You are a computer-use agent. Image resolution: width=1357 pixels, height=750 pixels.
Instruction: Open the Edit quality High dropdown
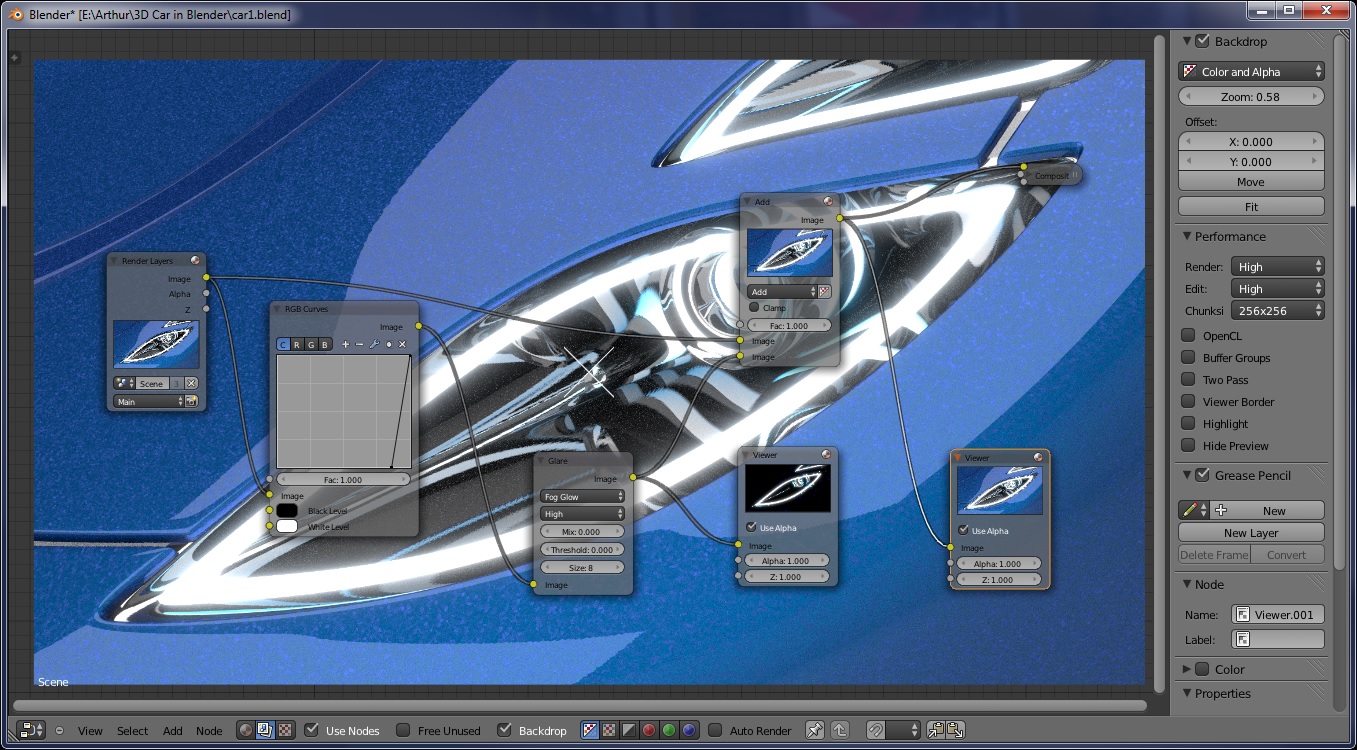pos(1277,289)
